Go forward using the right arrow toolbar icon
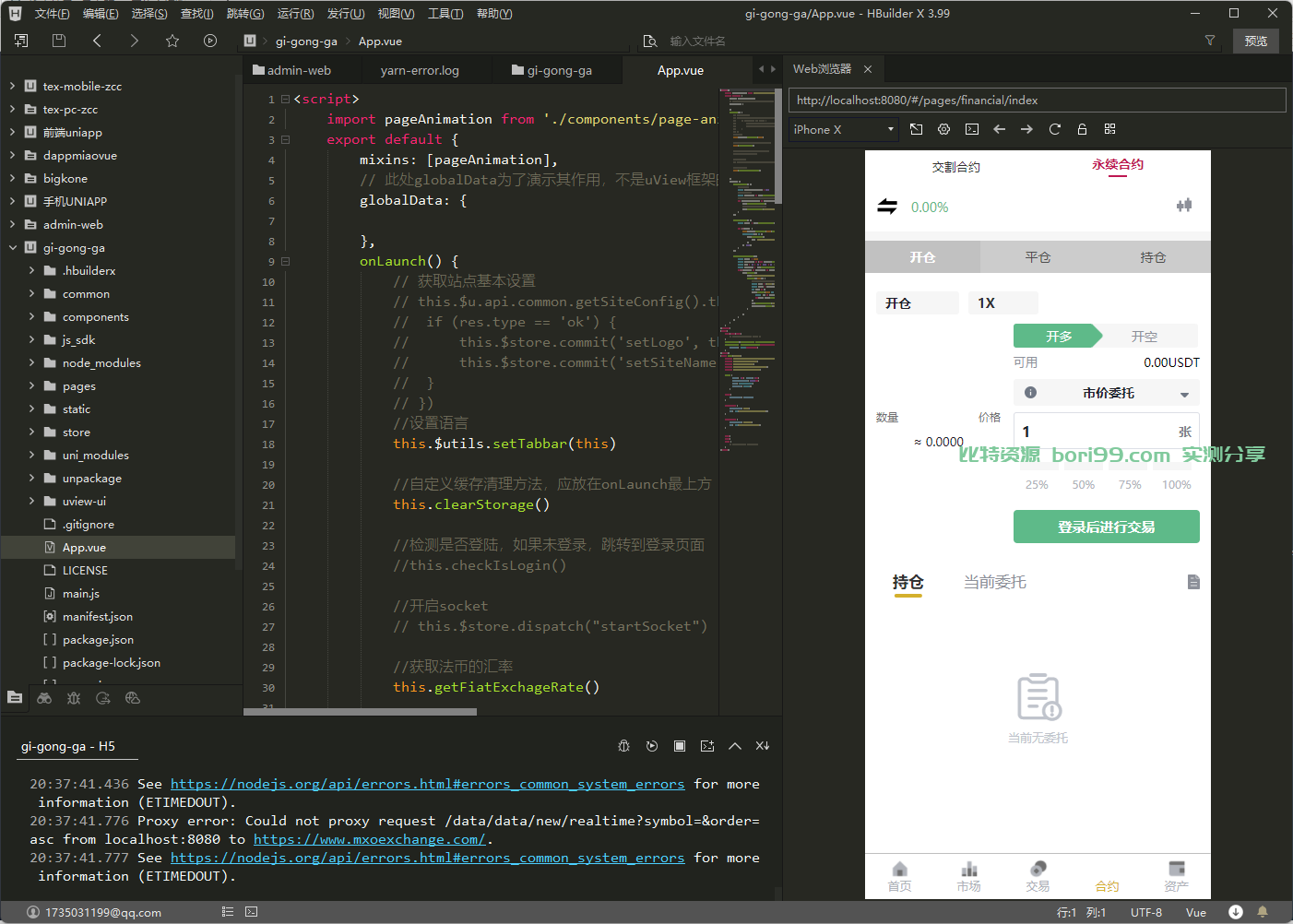The width and height of the screenshot is (1293, 924). (135, 41)
